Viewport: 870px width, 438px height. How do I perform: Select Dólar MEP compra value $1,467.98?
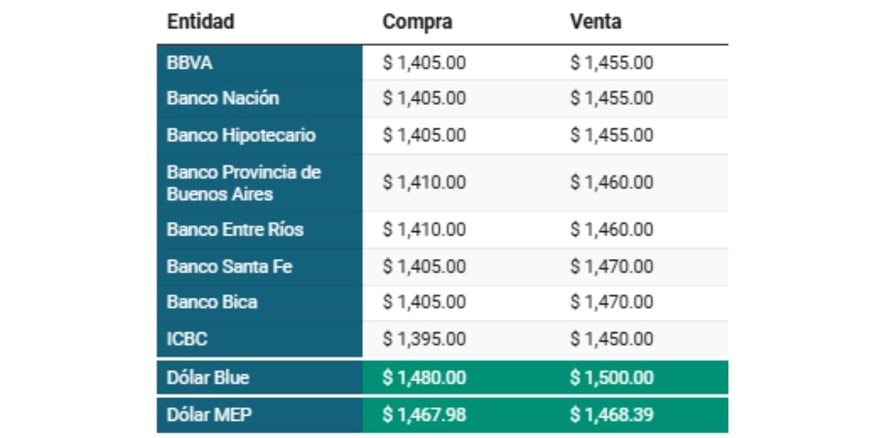[424, 414]
